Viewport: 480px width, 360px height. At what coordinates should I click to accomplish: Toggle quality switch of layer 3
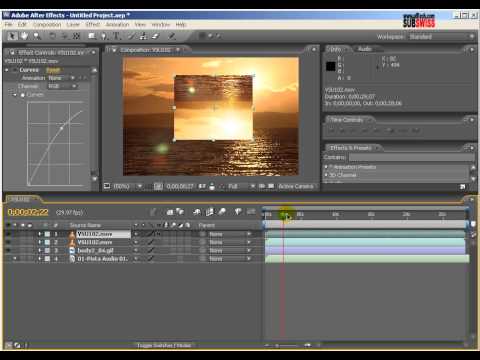click(x=150, y=250)
